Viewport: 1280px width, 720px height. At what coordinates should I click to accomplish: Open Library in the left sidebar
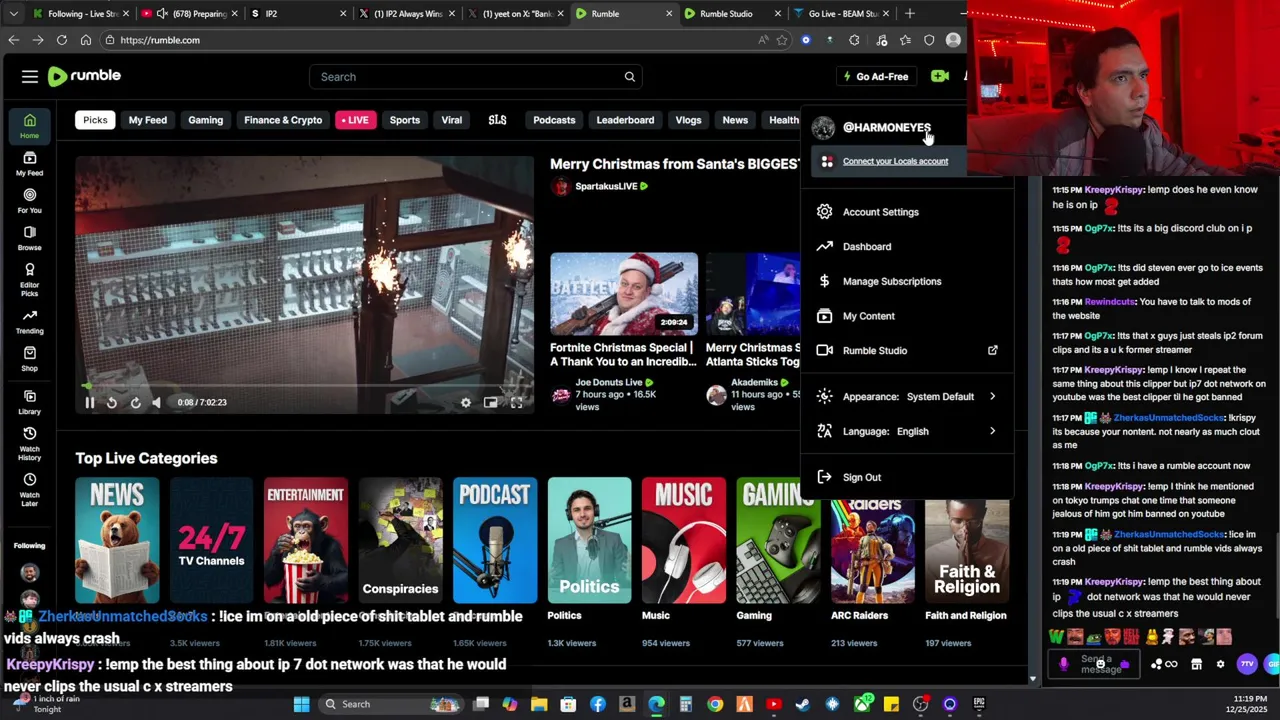coord(29,402)
